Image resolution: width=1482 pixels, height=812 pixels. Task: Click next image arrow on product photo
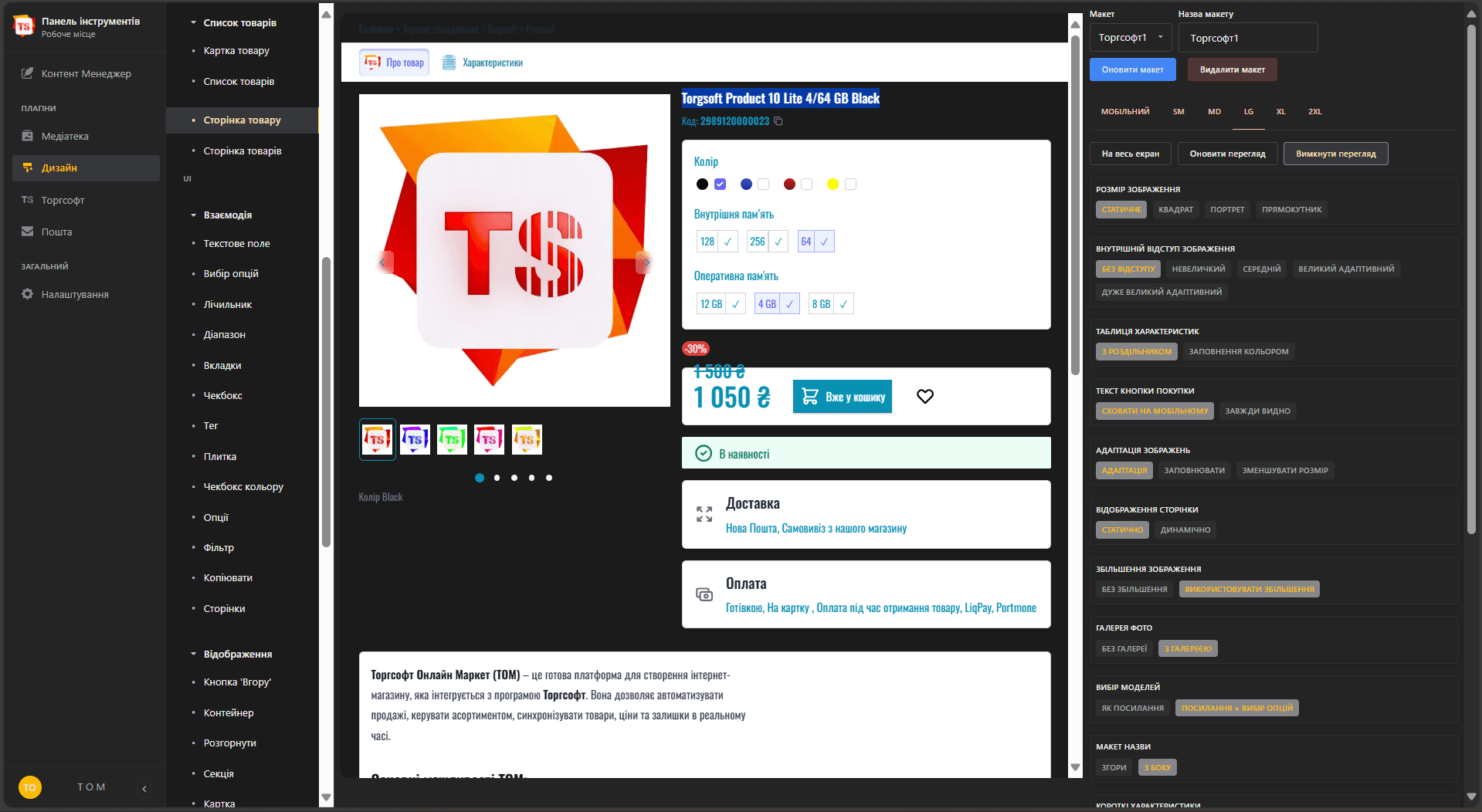tap(646, 263)
